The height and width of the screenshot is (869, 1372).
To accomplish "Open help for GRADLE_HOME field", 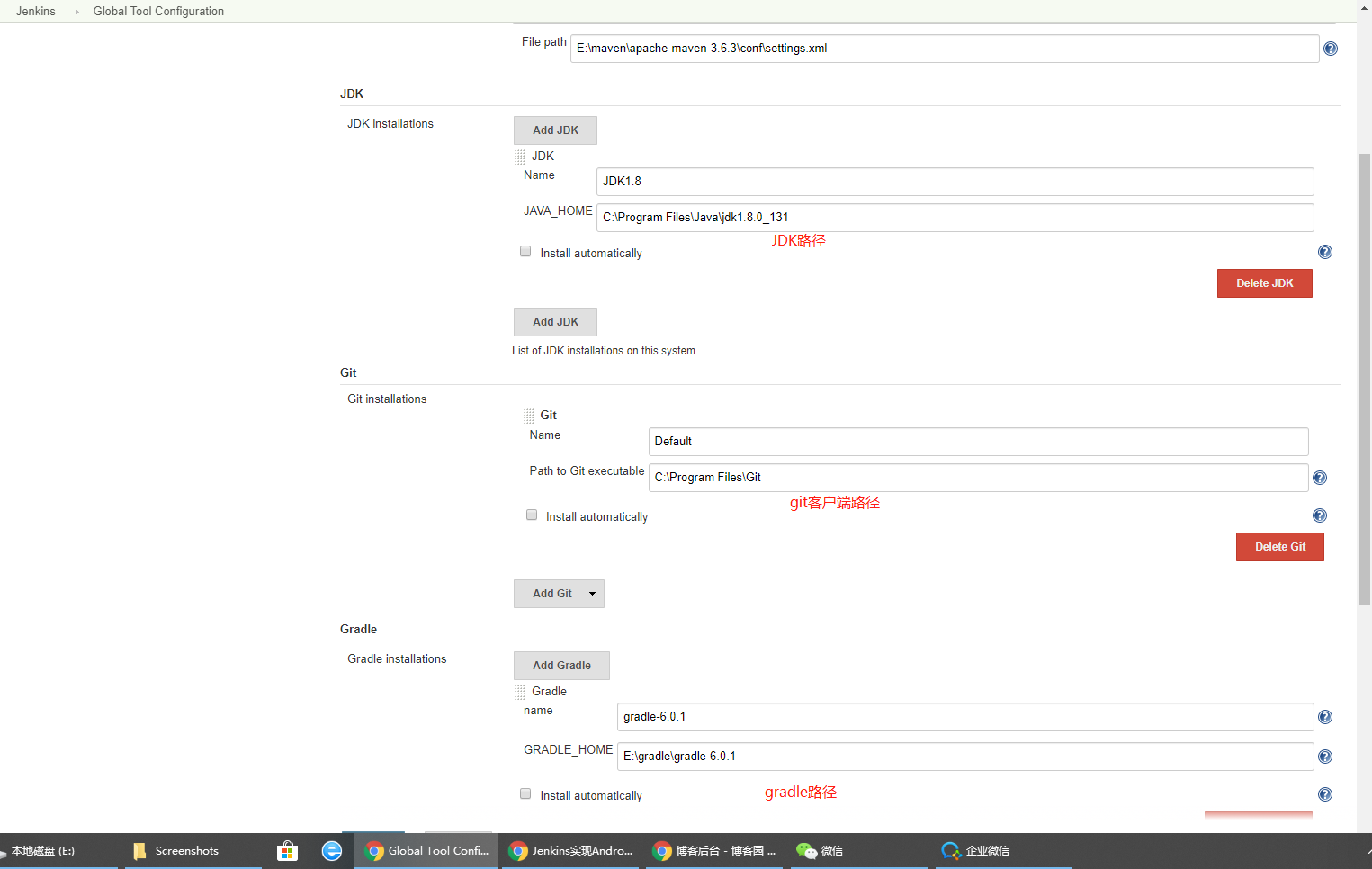I will 1325,757.
